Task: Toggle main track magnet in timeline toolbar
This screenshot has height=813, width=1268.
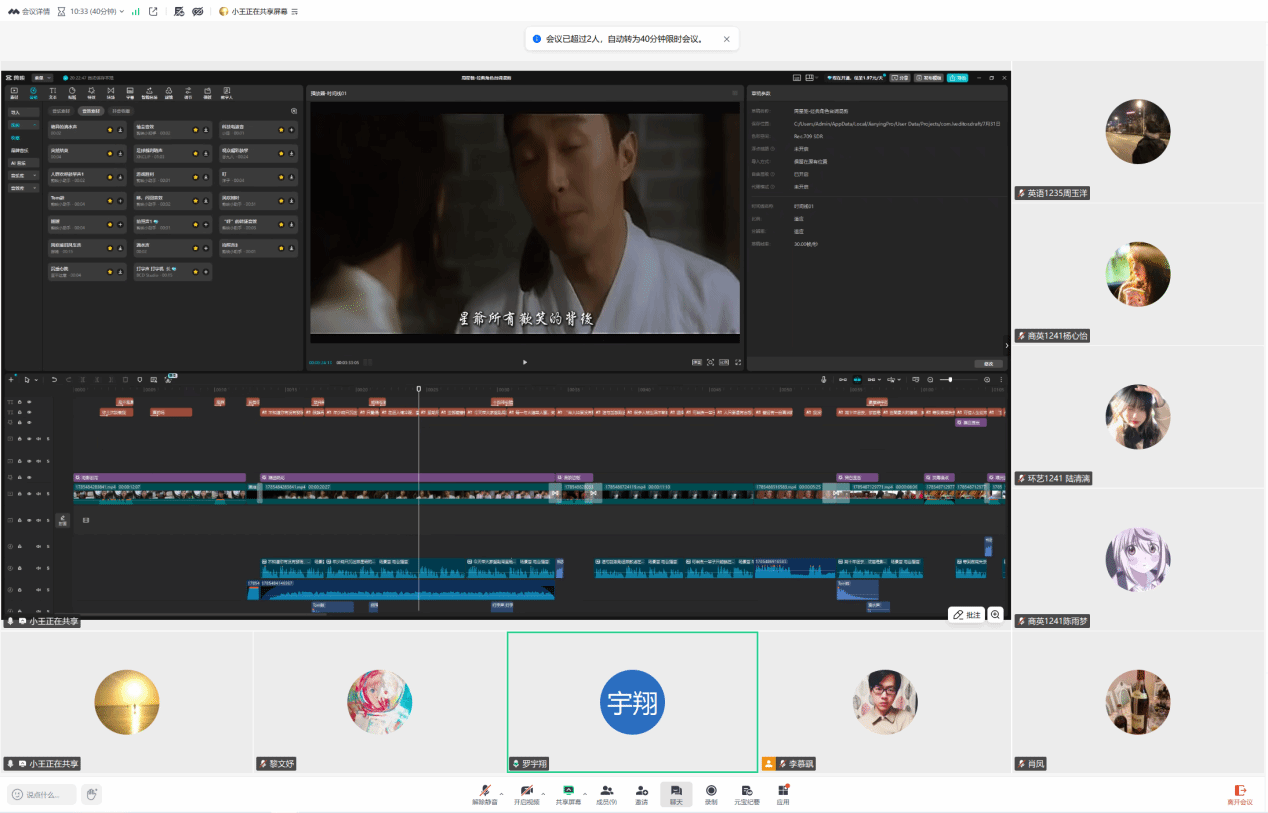Action: click(842, 380)
